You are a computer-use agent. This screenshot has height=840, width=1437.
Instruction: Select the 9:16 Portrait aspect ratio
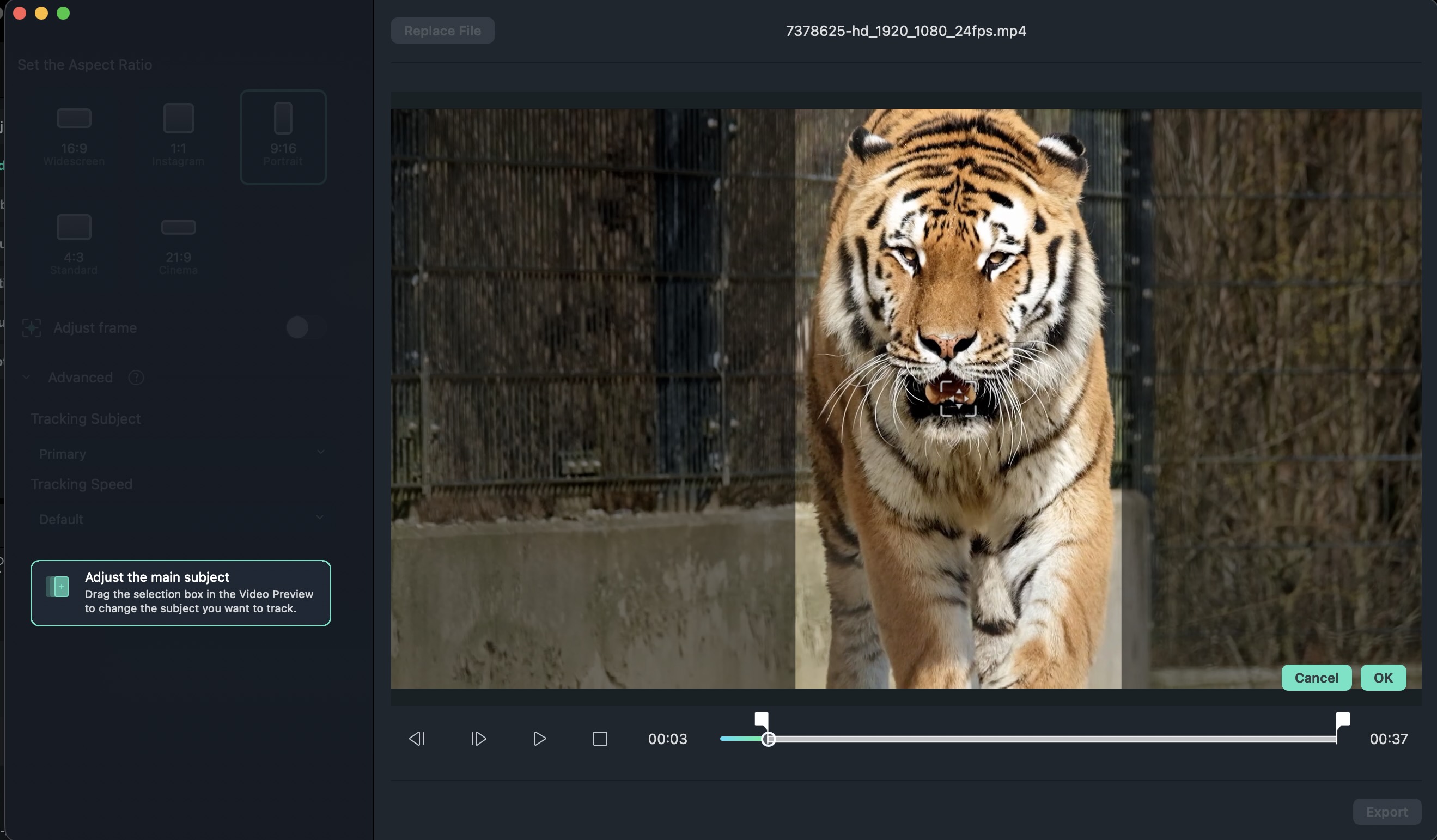coord(283,137)
